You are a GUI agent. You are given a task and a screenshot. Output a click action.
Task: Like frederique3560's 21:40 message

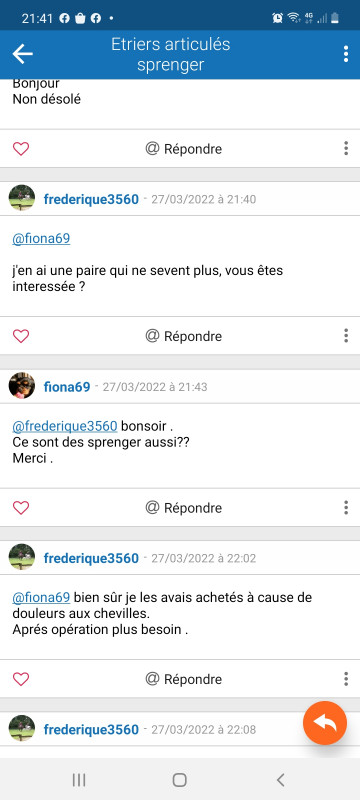(x=21, y=336)
